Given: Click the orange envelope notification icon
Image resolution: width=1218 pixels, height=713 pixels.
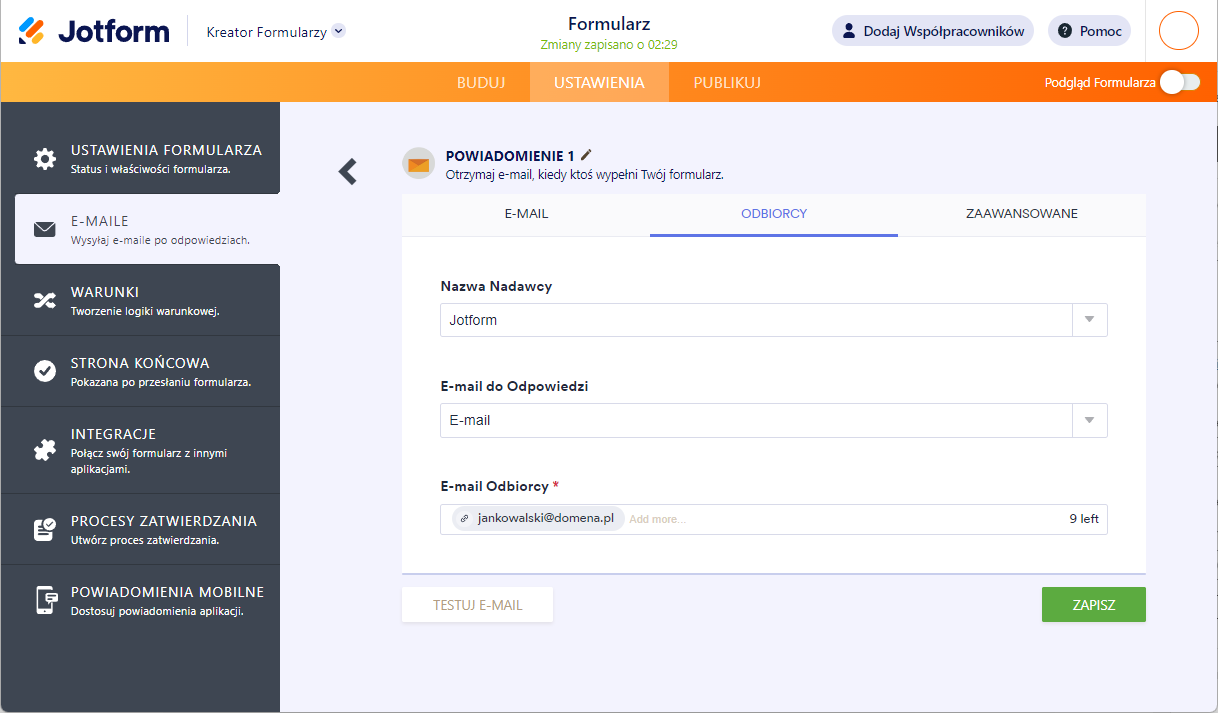Looking at the screenshot, I should pyautogui.click(x=418, y=163).
